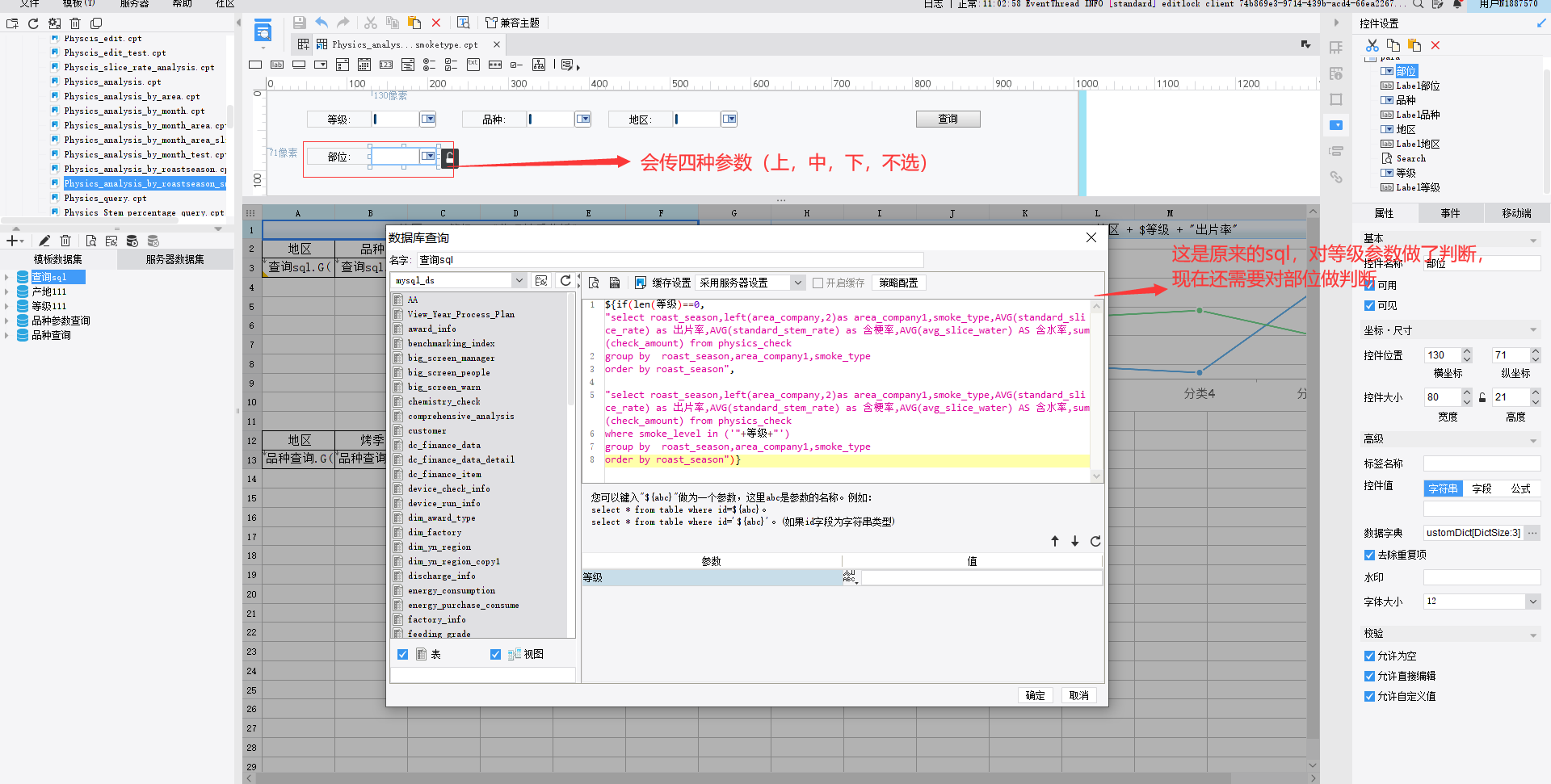Click the save icon in main toolbar
The width and height of the screenshot is (1551, 784).
pyautogui.click(x=299, y=23)
